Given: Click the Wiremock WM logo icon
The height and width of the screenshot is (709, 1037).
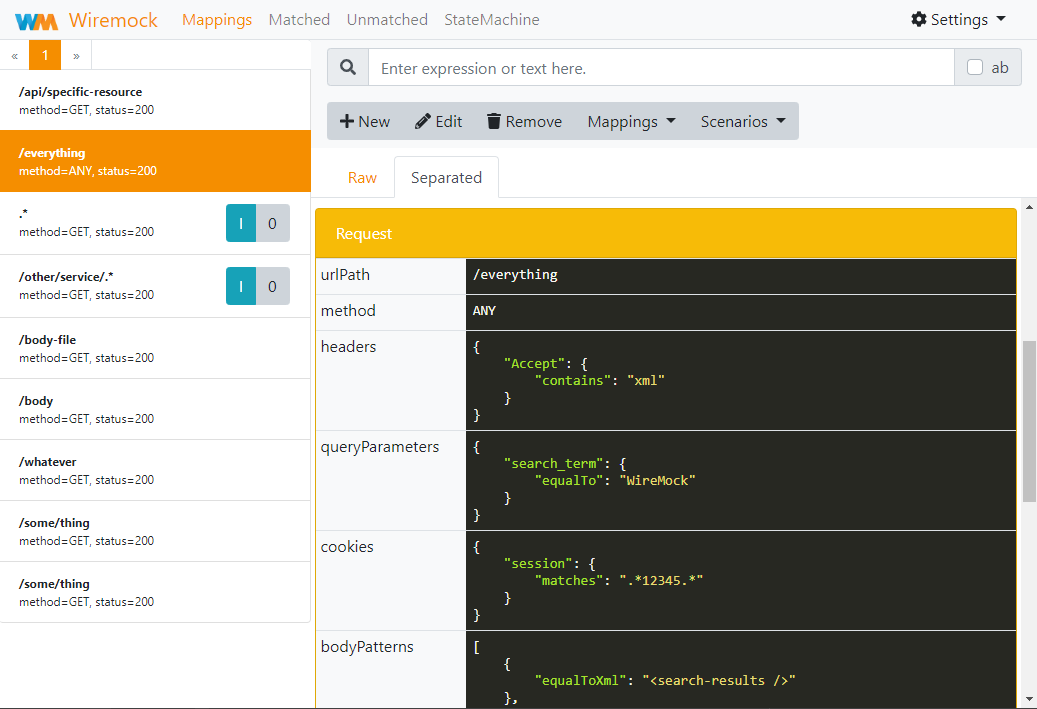Looking at the screenshot, I should pyautogui.click(x=36, y=21).
